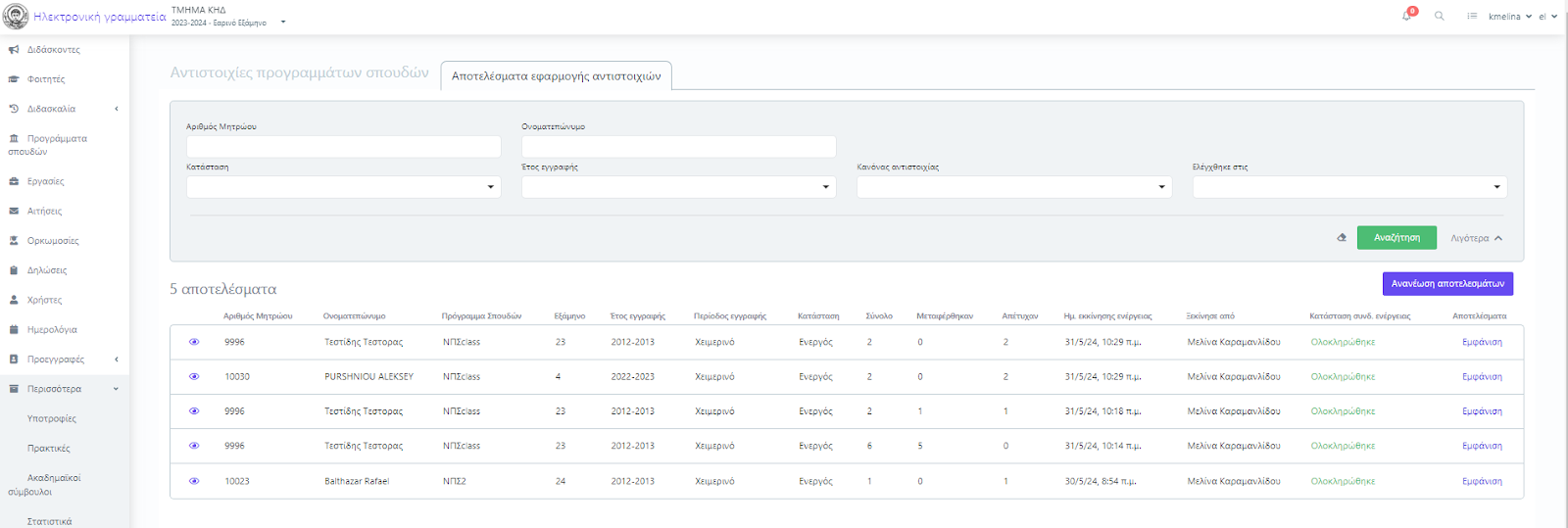Click date cell 30/5/24, 8:54 π.μ.
This screenshot has width=1568, height=528.
[1101, 481]
